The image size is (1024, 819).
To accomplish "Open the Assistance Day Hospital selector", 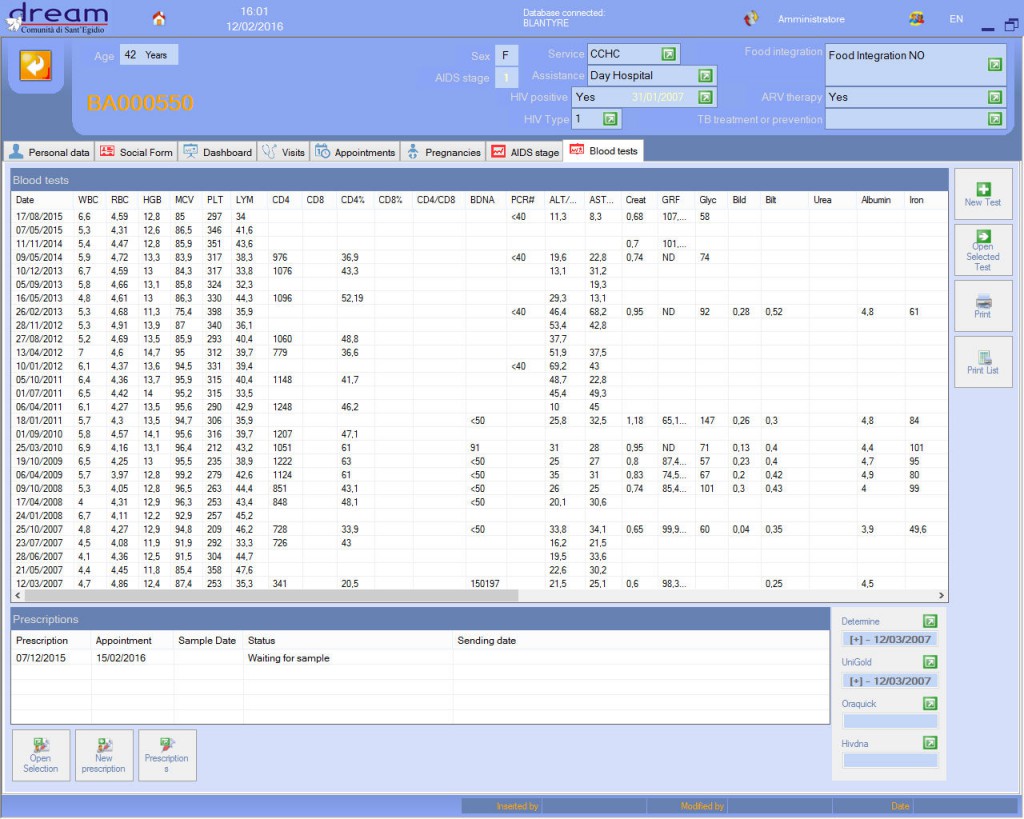I will [x=706, y=75].
